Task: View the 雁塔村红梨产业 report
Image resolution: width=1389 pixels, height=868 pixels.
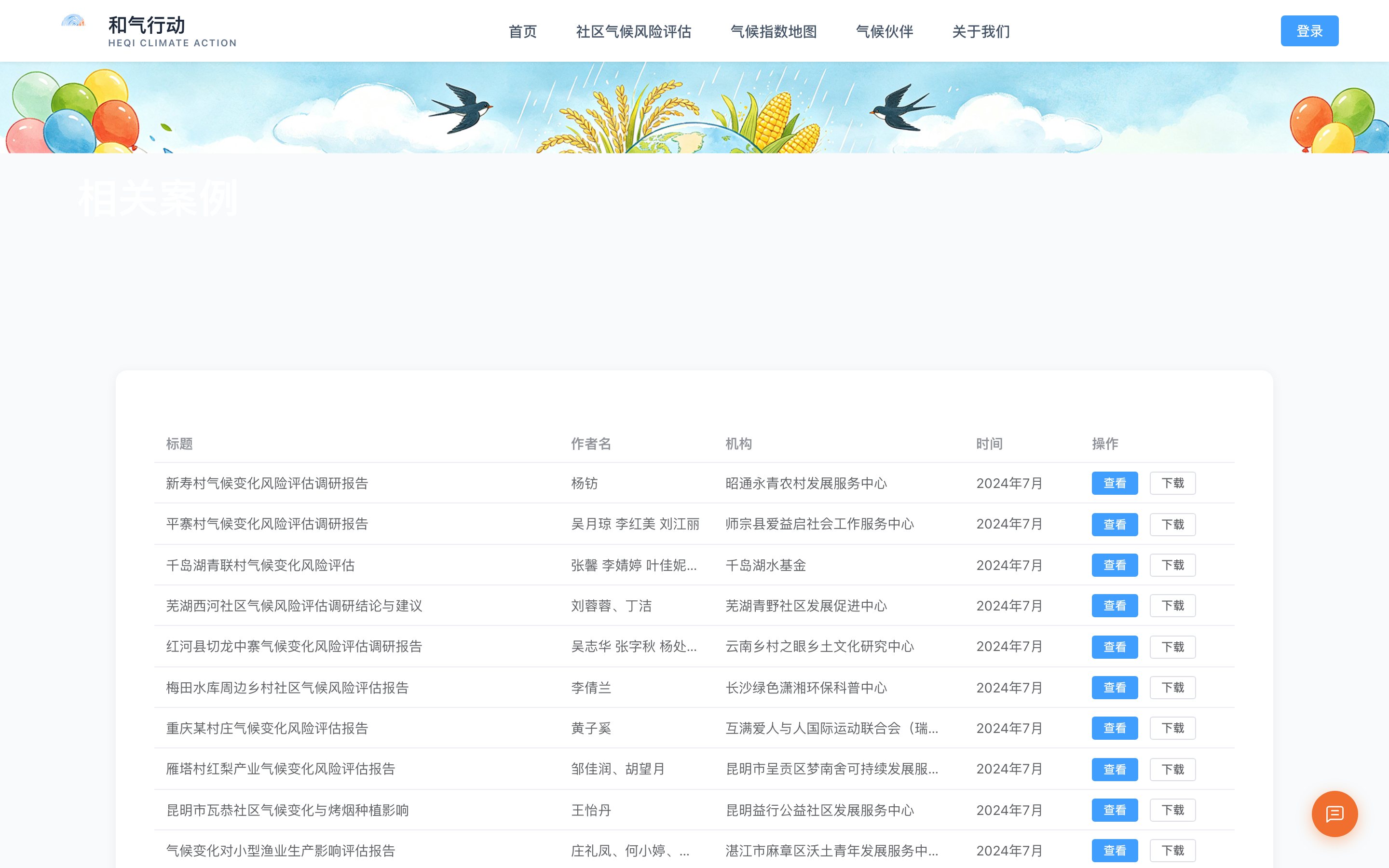Action: [1115, 769]
